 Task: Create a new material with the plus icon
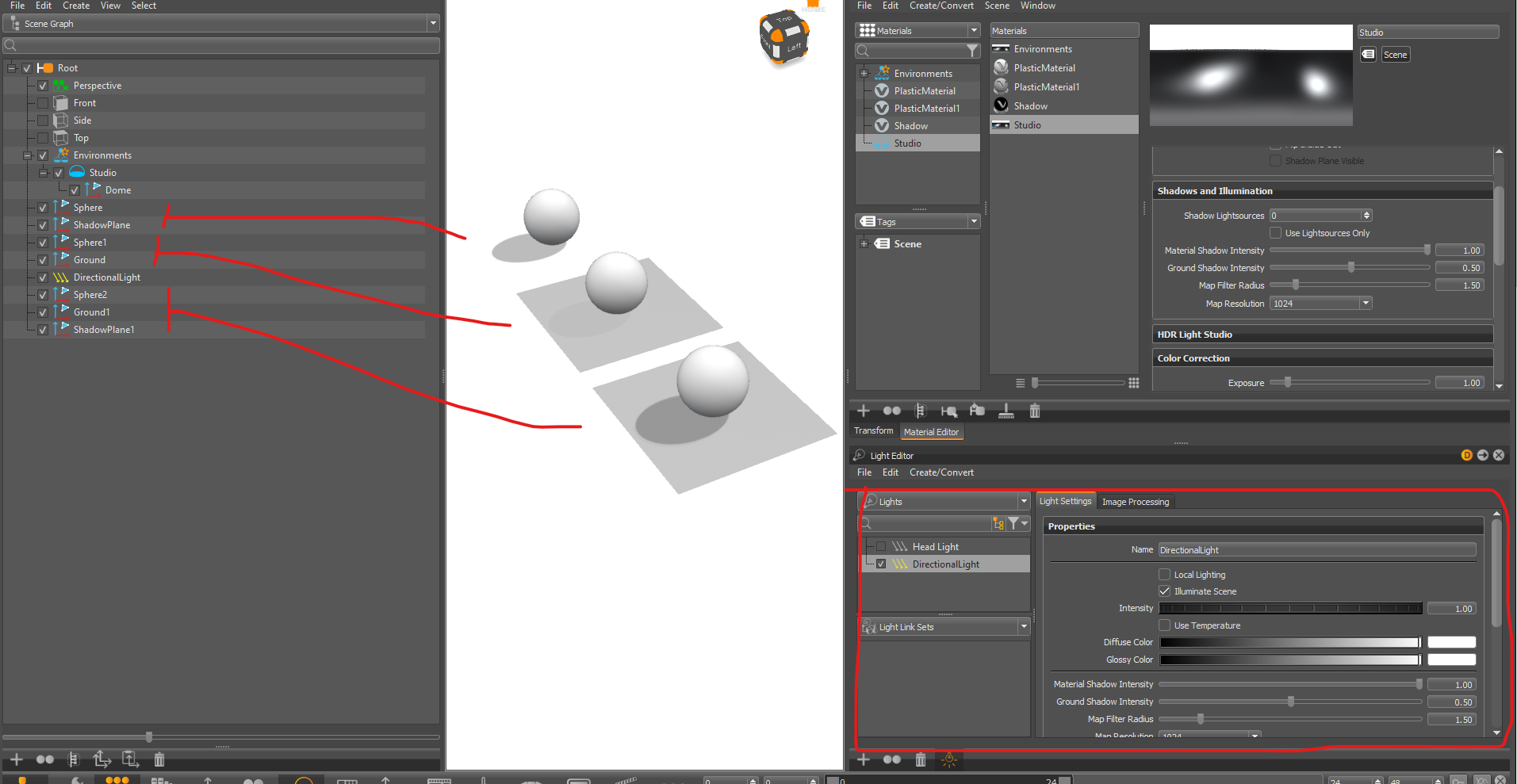[863, 411]
